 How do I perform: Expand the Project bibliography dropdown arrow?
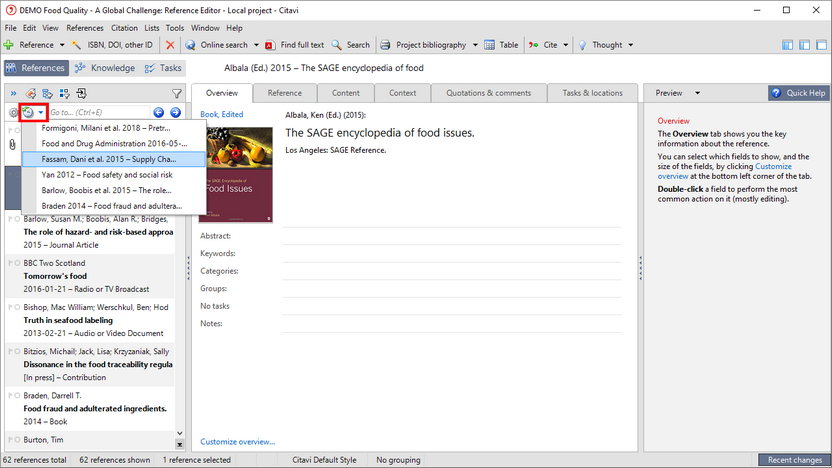pos(475,45)
